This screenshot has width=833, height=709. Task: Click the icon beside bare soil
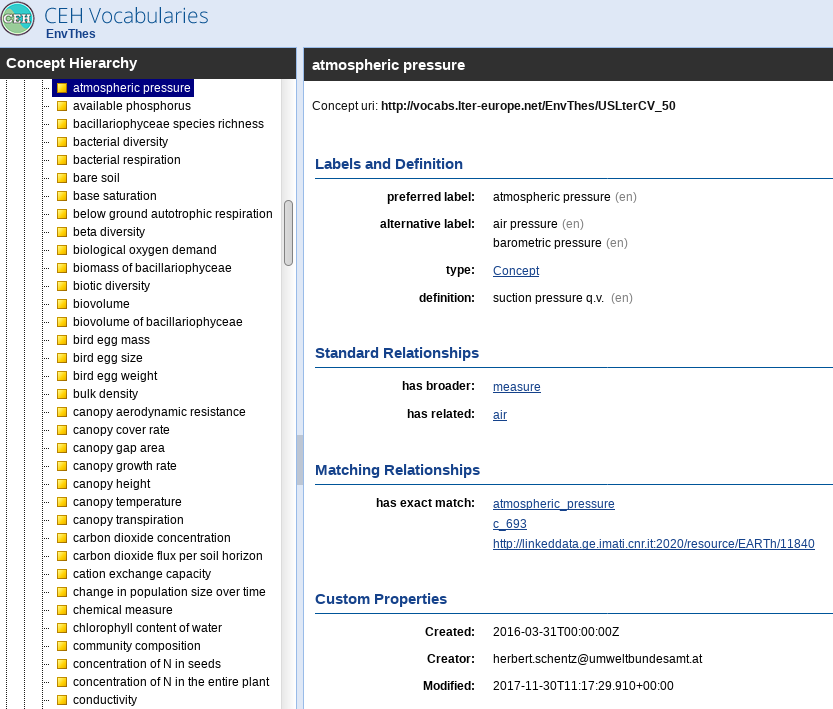pos(62,178)
